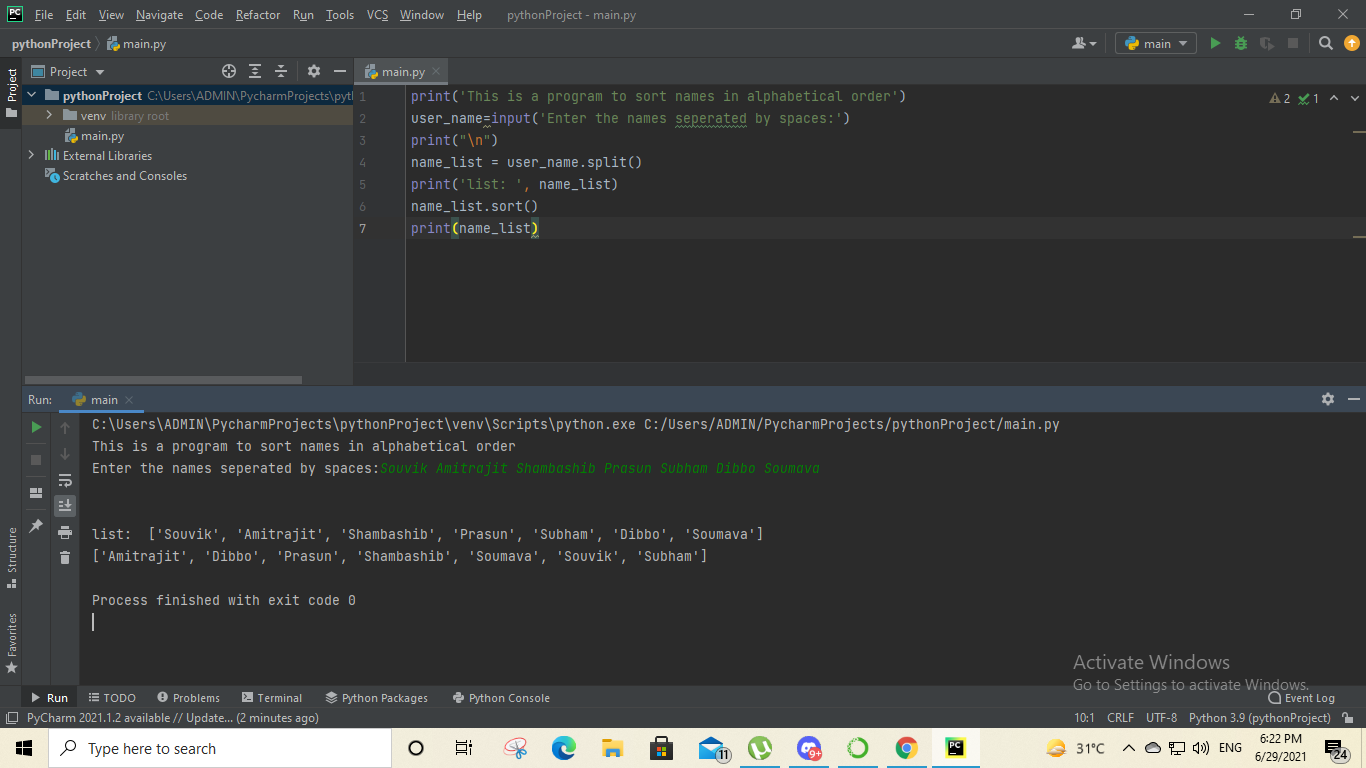The height and width of the screenshot is (768, 1366).
Task: Open Microsoft Edge from the taskbar
Action: point(564,748)
